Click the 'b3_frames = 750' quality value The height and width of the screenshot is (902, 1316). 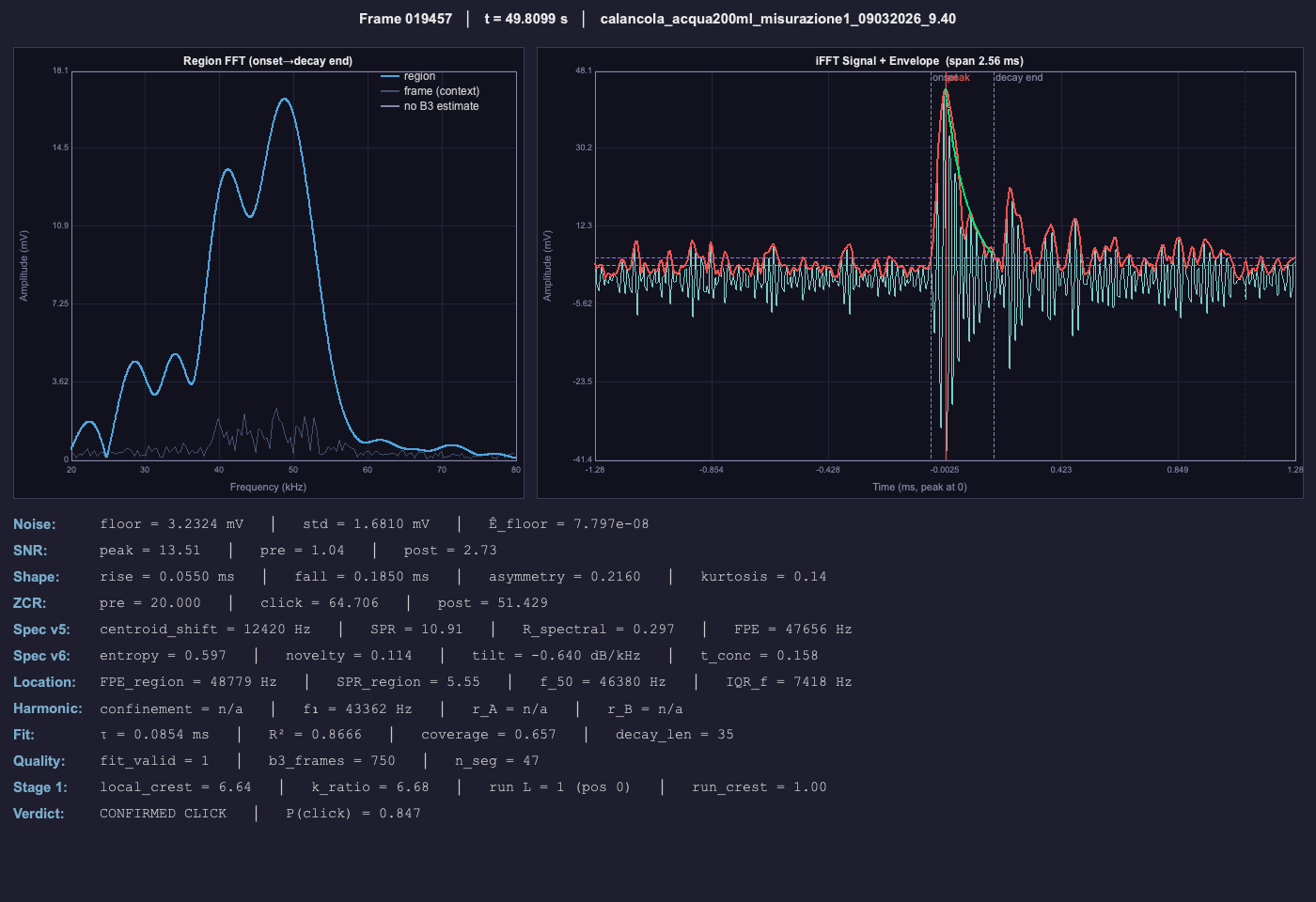(x=332, y=761)
